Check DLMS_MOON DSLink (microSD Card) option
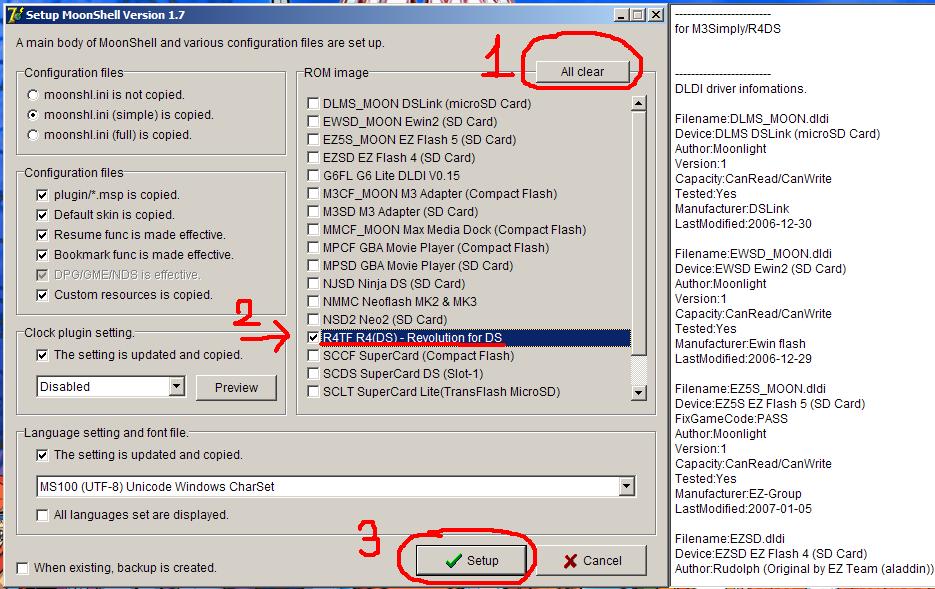Image resolution: width=935 pixels, height=589 pixels. [313, 104]
